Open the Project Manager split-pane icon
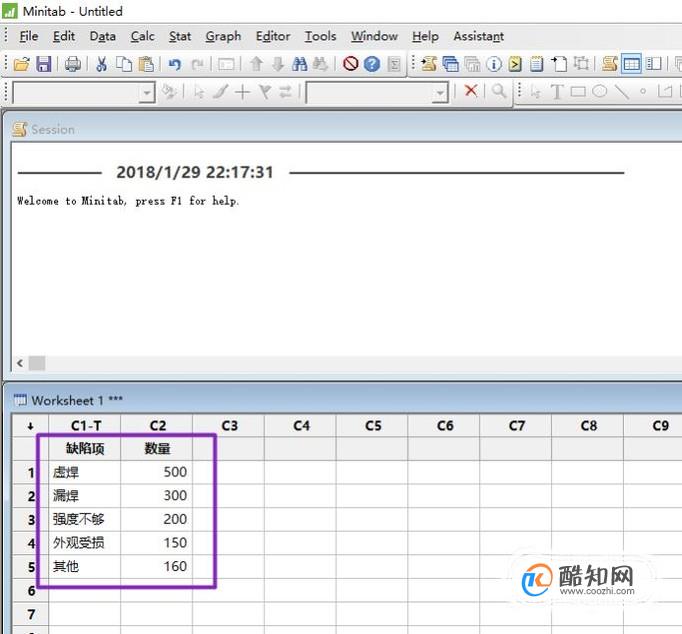 click(653, 64)
